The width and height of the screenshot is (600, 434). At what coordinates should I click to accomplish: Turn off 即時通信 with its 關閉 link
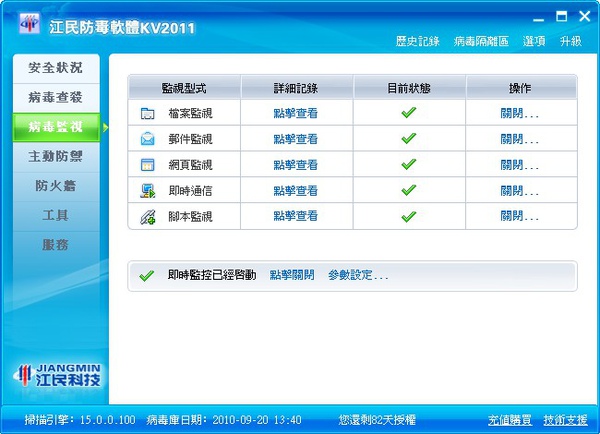click(520, 191)
